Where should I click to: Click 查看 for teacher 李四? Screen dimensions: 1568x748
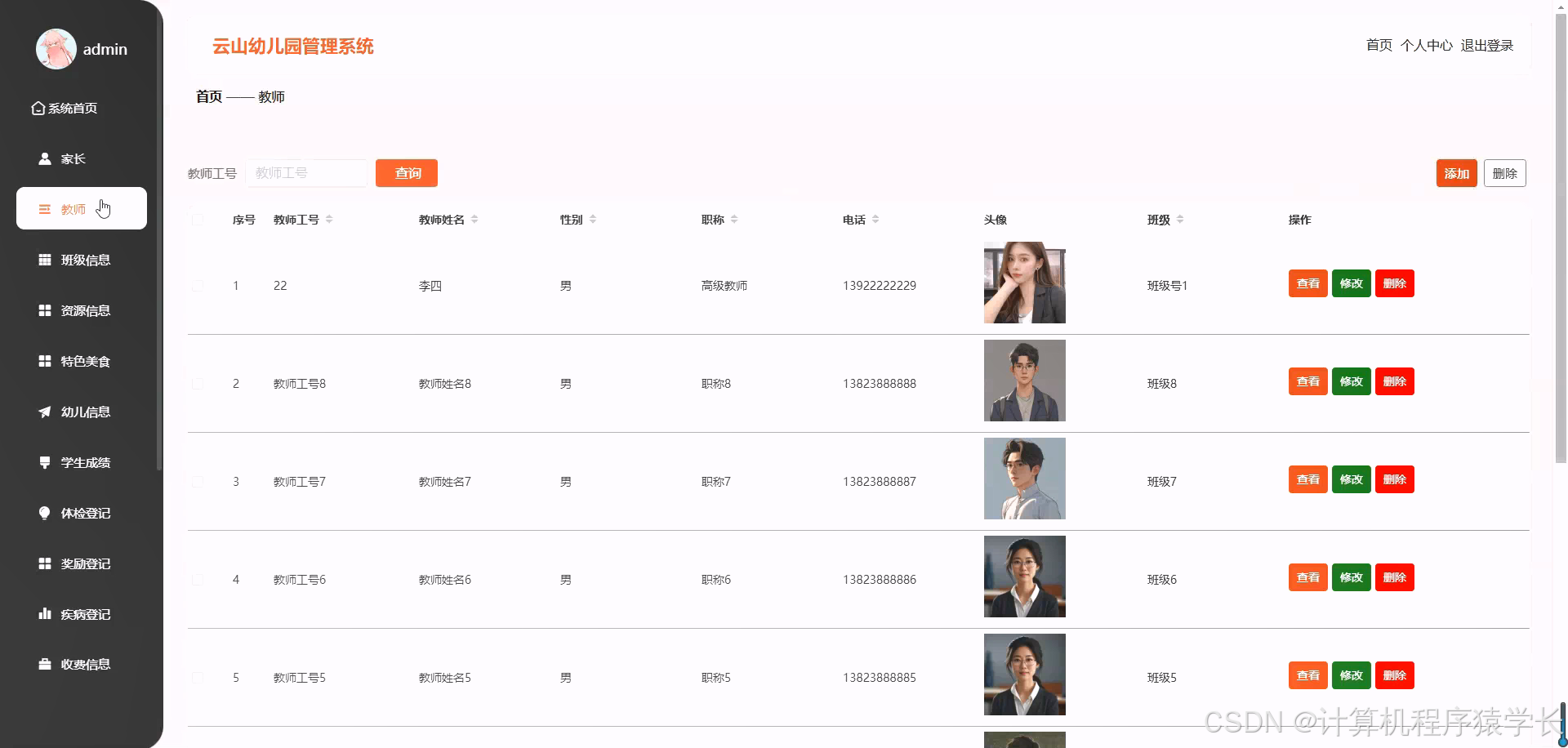[x=1308, y=283]
